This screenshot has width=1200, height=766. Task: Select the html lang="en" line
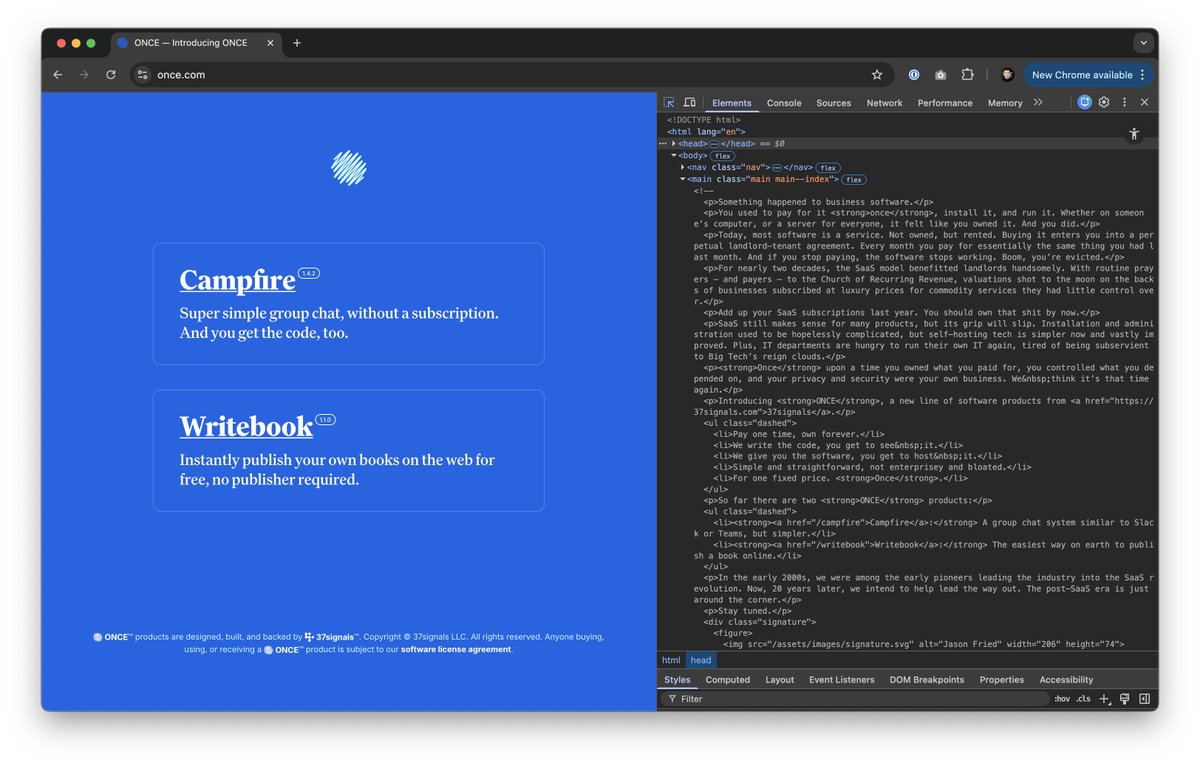point(706,132)
